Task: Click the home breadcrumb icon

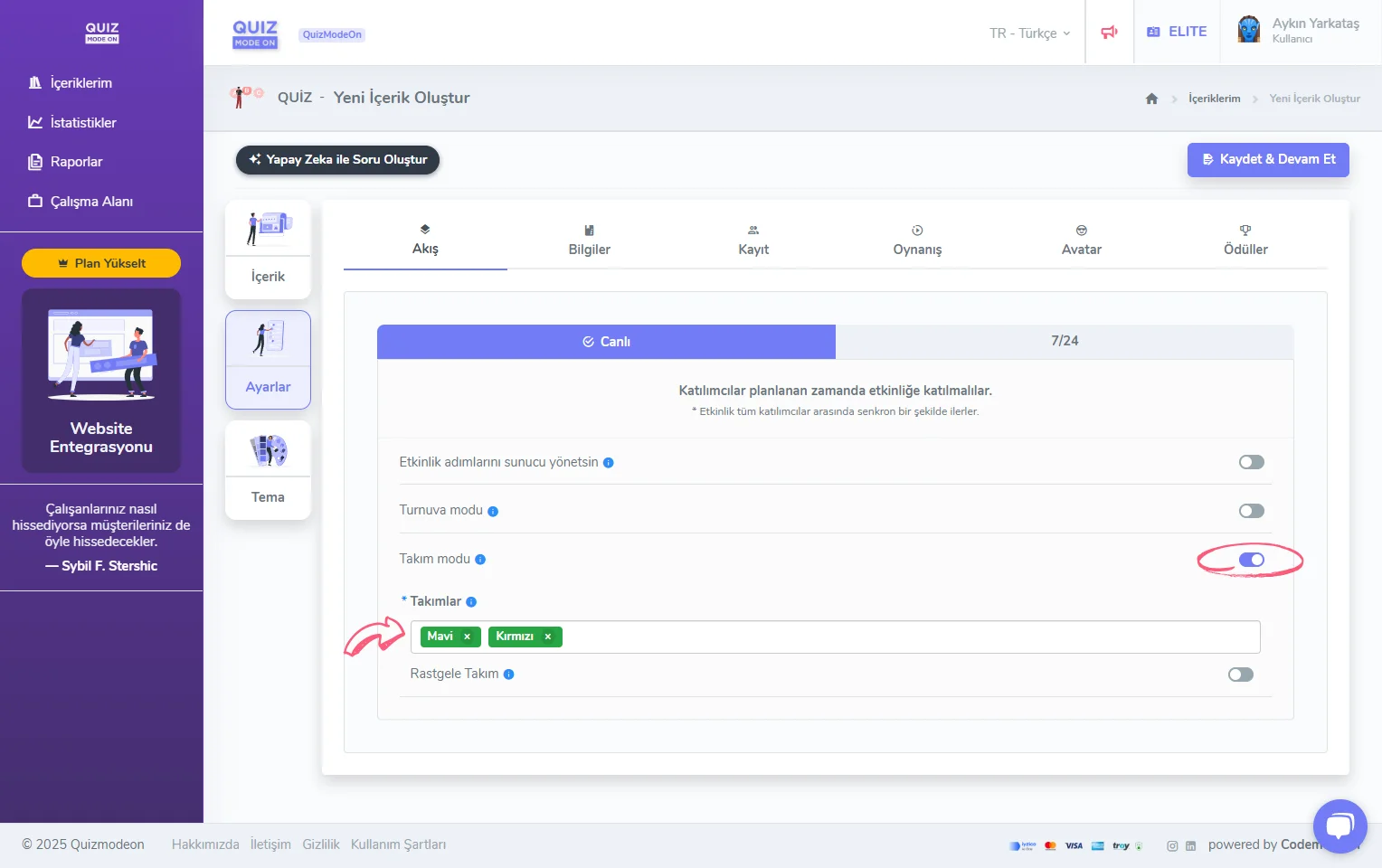Action: tap(1151, 99)
